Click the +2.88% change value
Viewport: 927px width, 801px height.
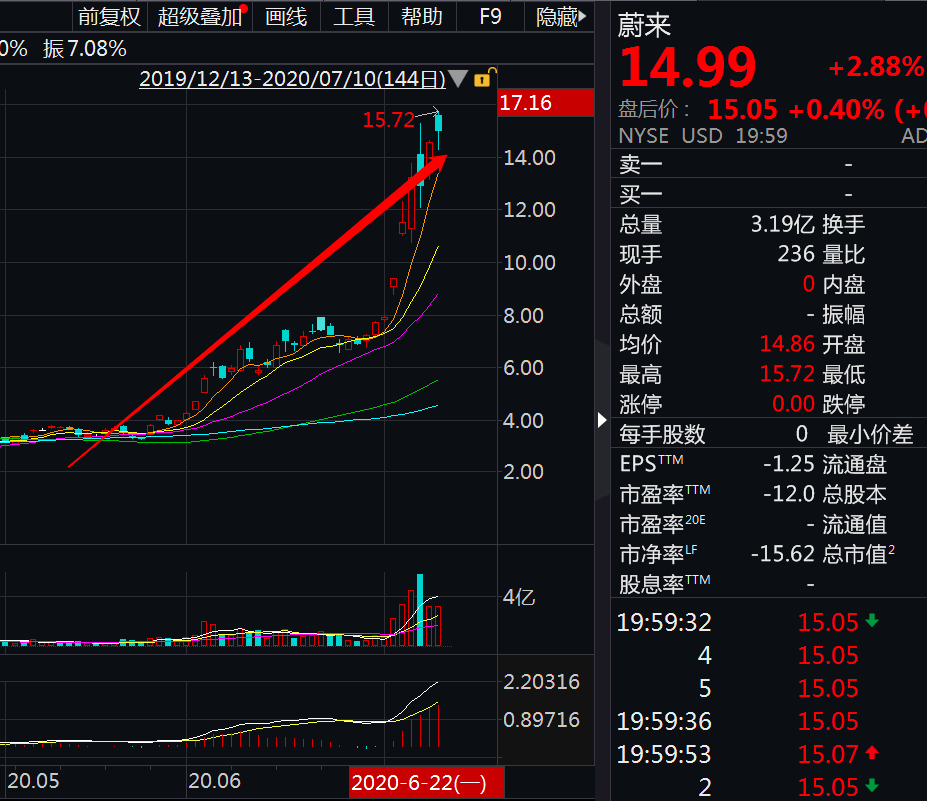[877, 67]
